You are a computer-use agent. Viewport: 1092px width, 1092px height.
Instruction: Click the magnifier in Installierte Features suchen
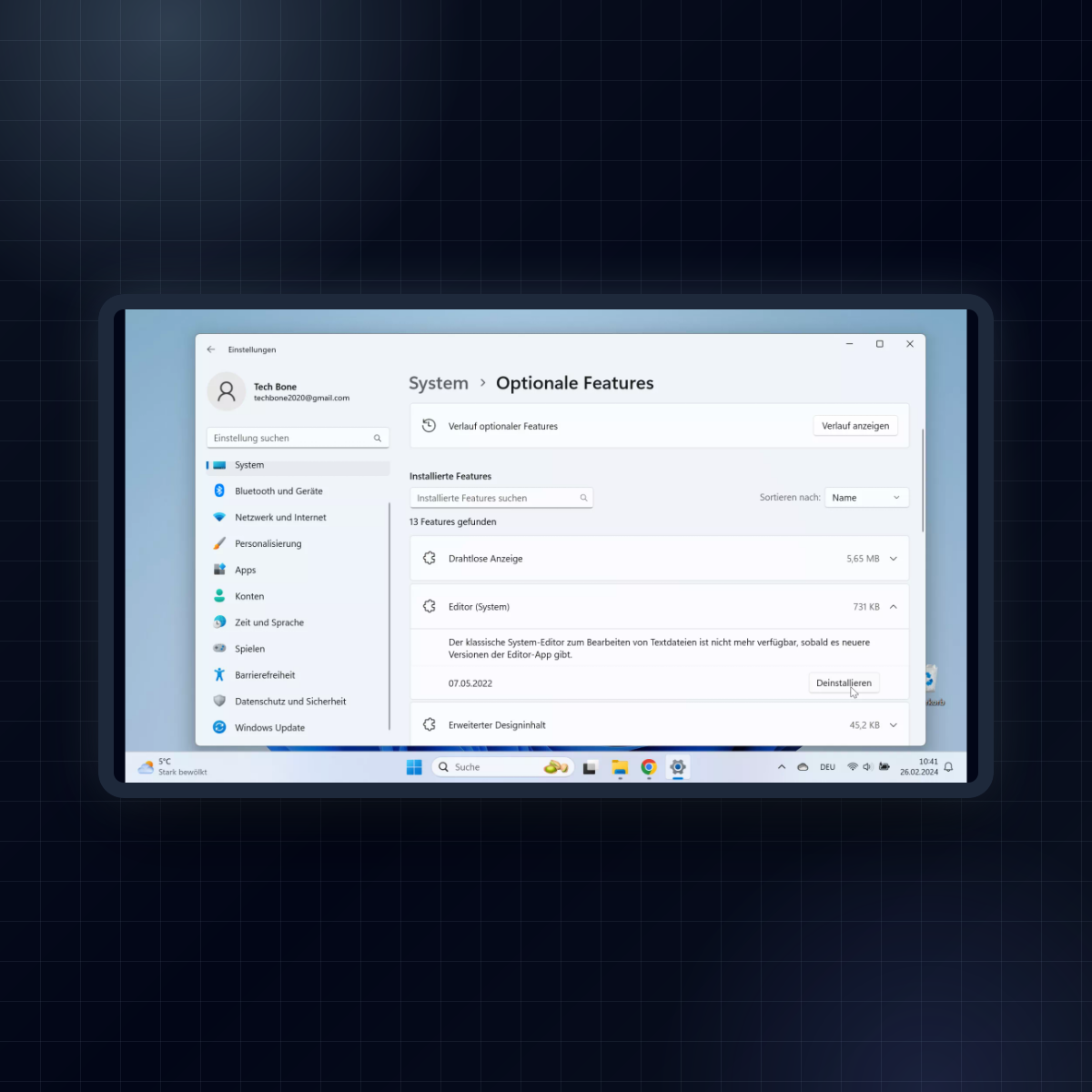(x=583, y=498)
